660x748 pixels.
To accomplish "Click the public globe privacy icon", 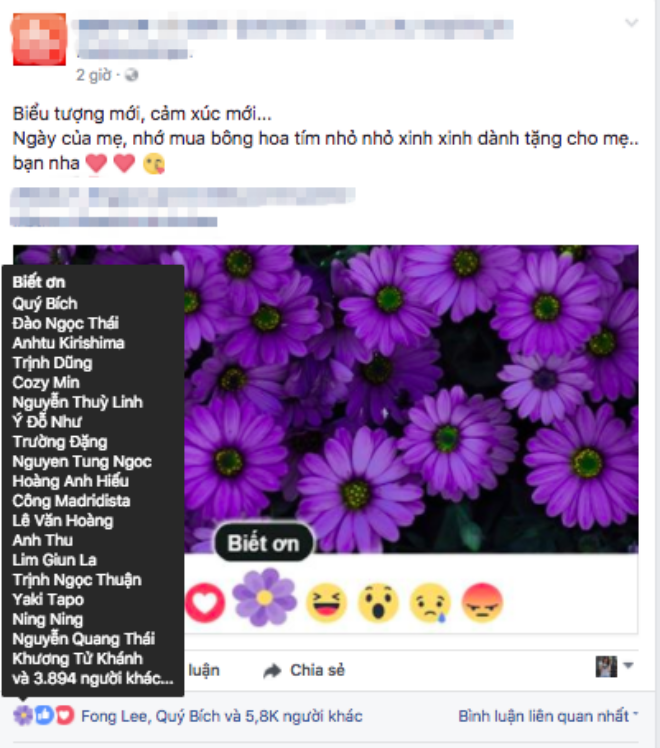I will point(131,75).
